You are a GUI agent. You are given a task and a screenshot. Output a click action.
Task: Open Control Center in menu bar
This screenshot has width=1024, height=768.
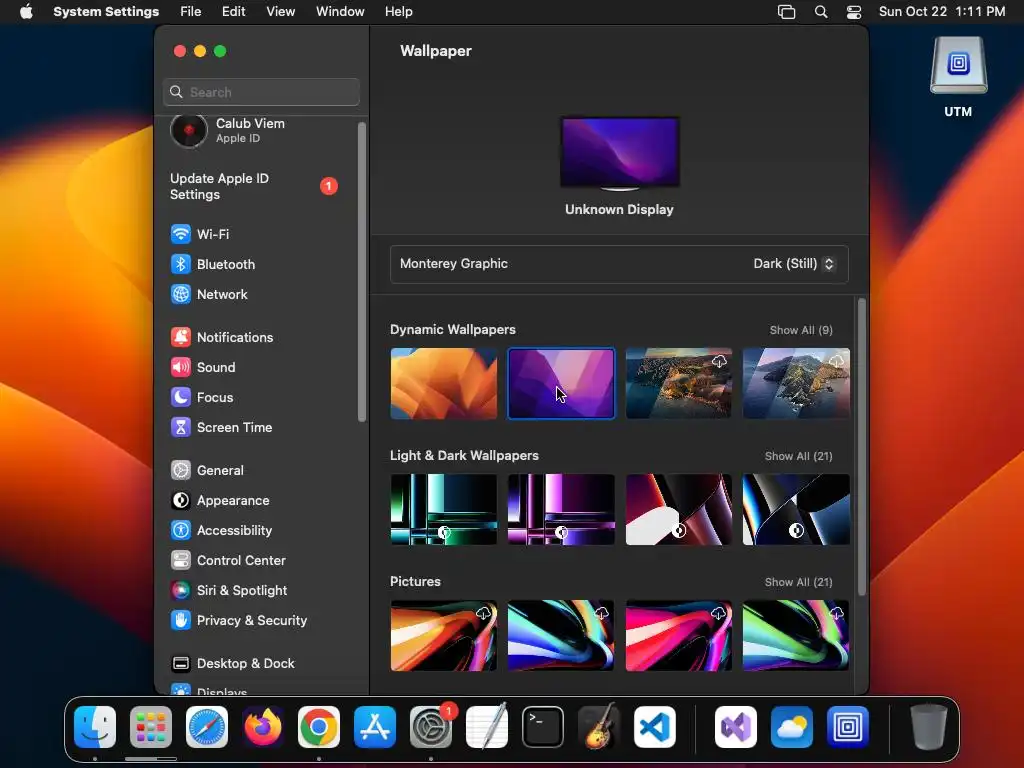pyautogui.click(x=854, y=12)
